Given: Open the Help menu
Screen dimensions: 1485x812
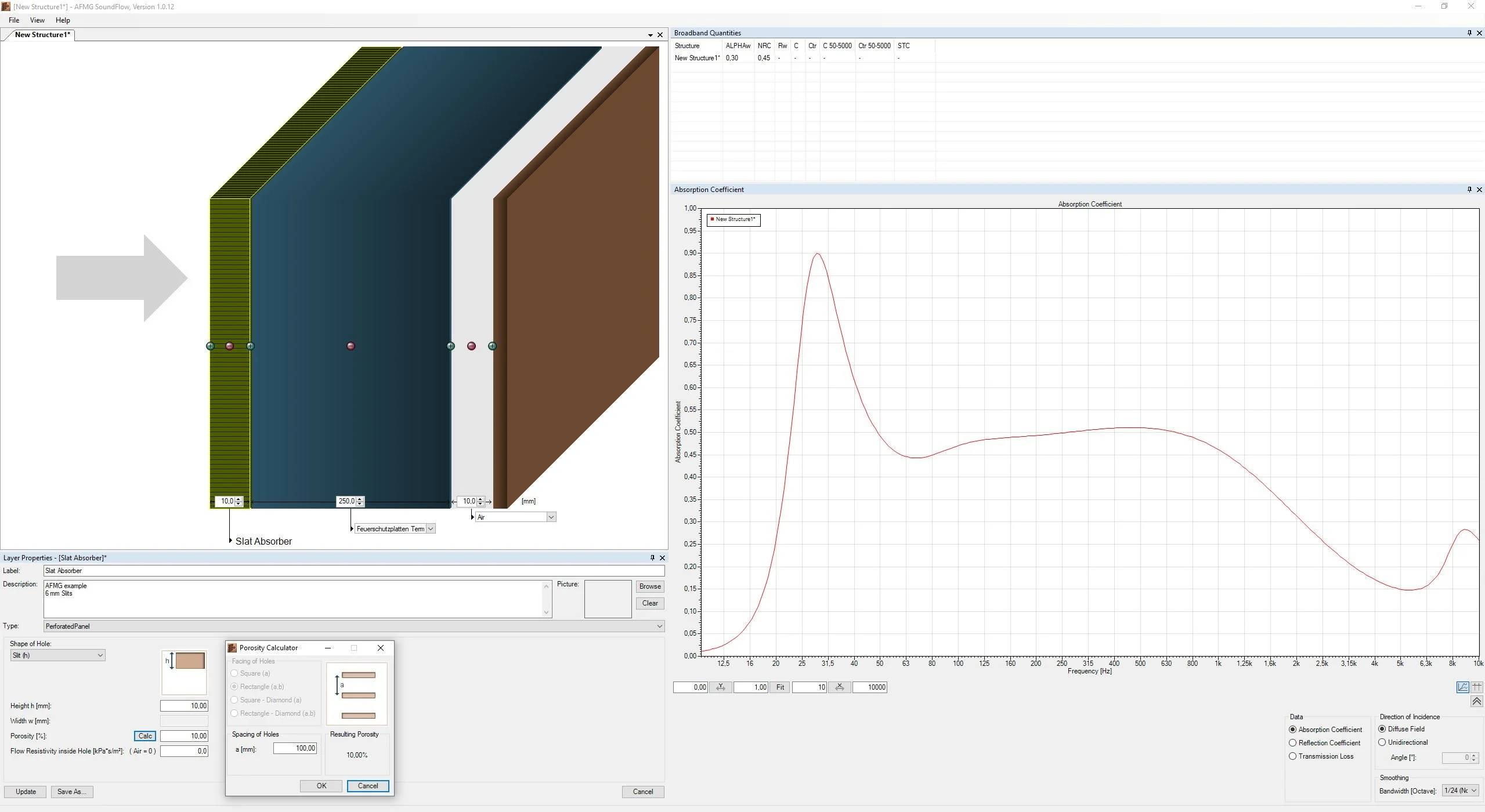Looking at the screenshot, I should pos(63,20).
